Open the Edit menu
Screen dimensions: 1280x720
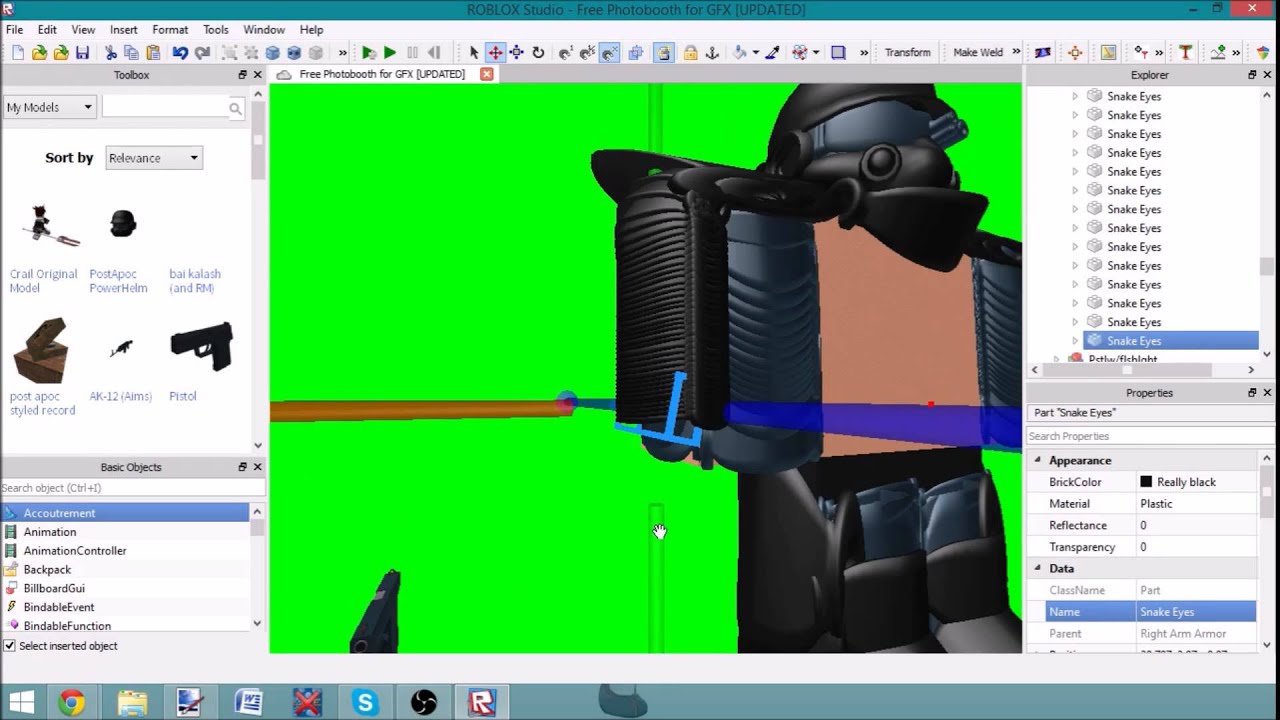[47, 30]
